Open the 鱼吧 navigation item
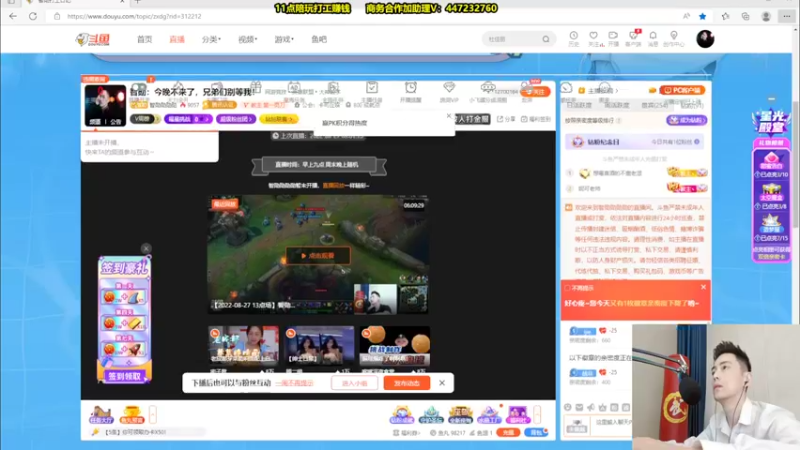This screenshot has height=450, width=800. (319, 39)
